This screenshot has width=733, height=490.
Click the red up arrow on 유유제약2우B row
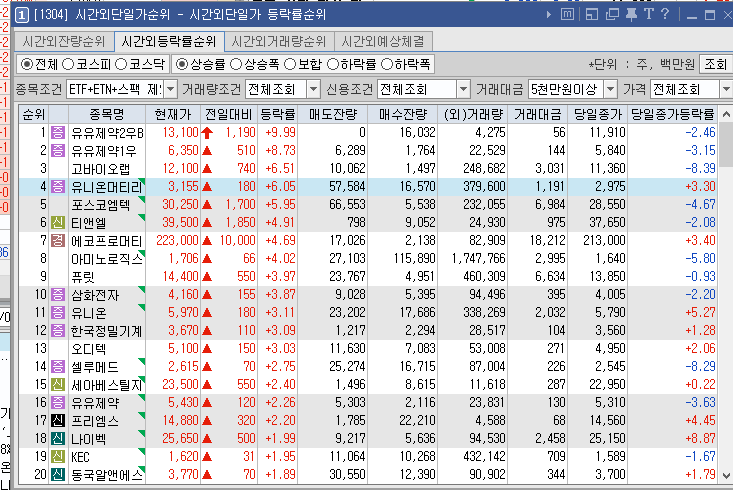(x=207, y=133)
